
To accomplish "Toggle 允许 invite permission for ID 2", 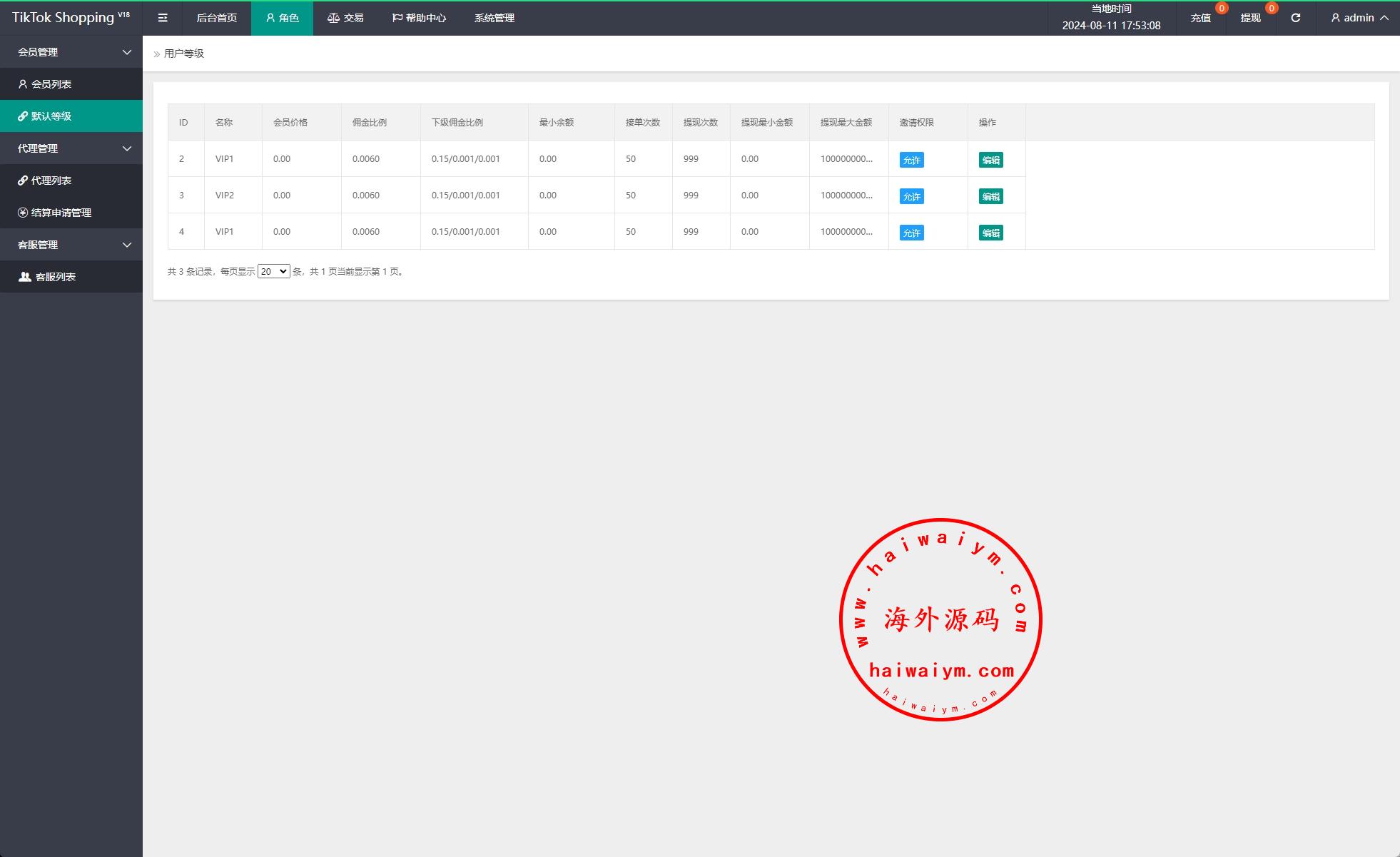I will click(x=911, y=160).
